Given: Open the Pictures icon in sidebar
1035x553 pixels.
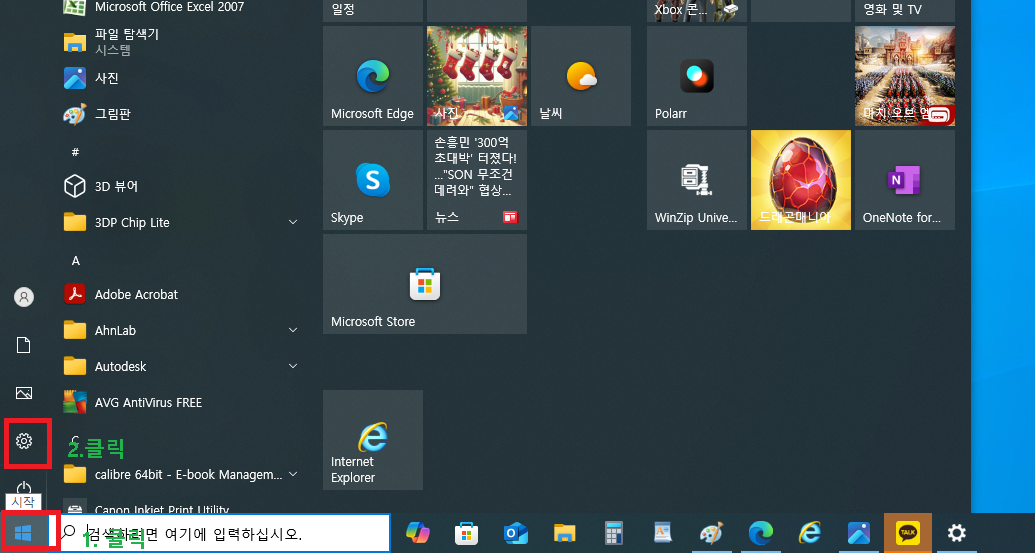Looking at the screenshot, I should point(24,393).
